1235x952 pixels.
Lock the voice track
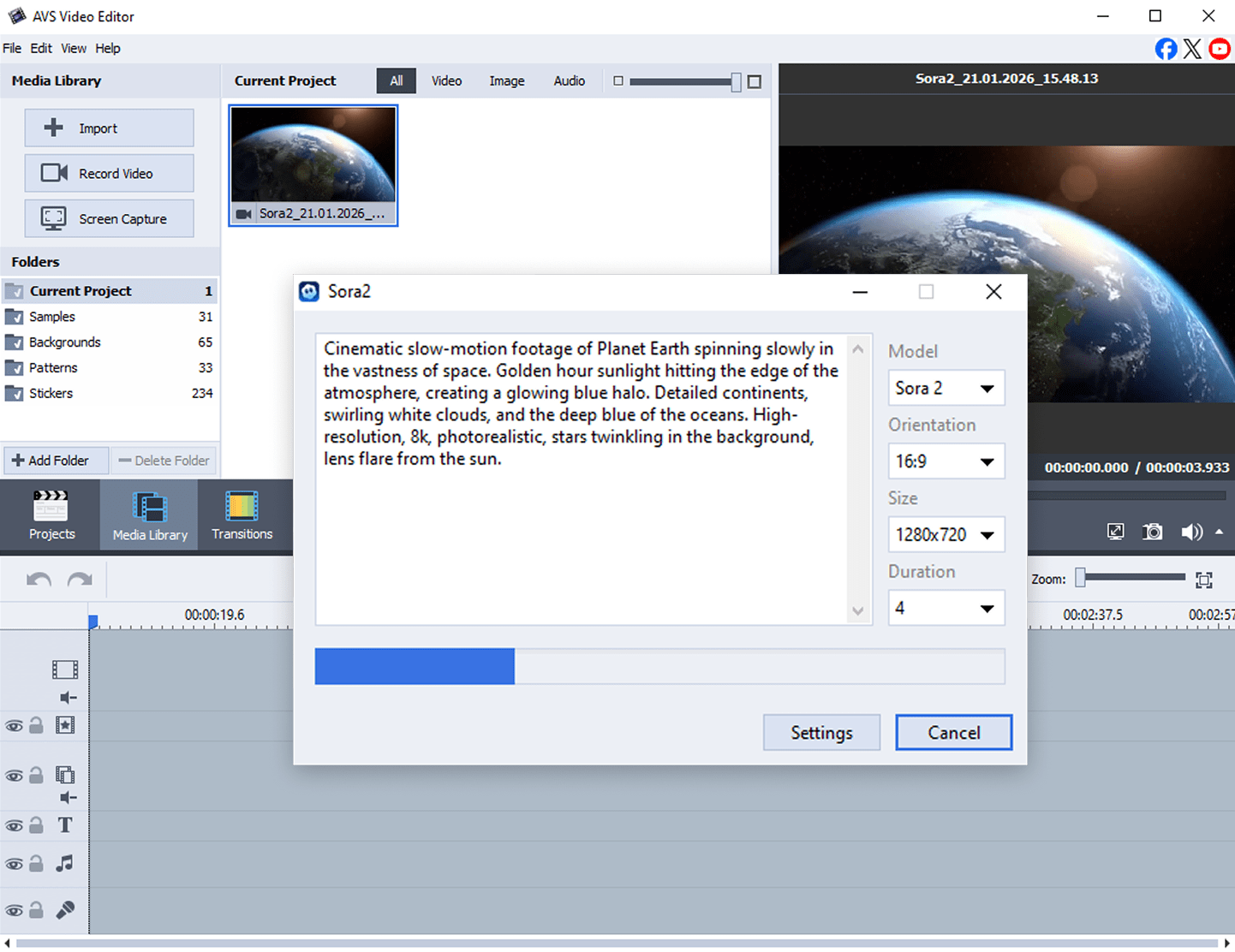pos(36,909)
